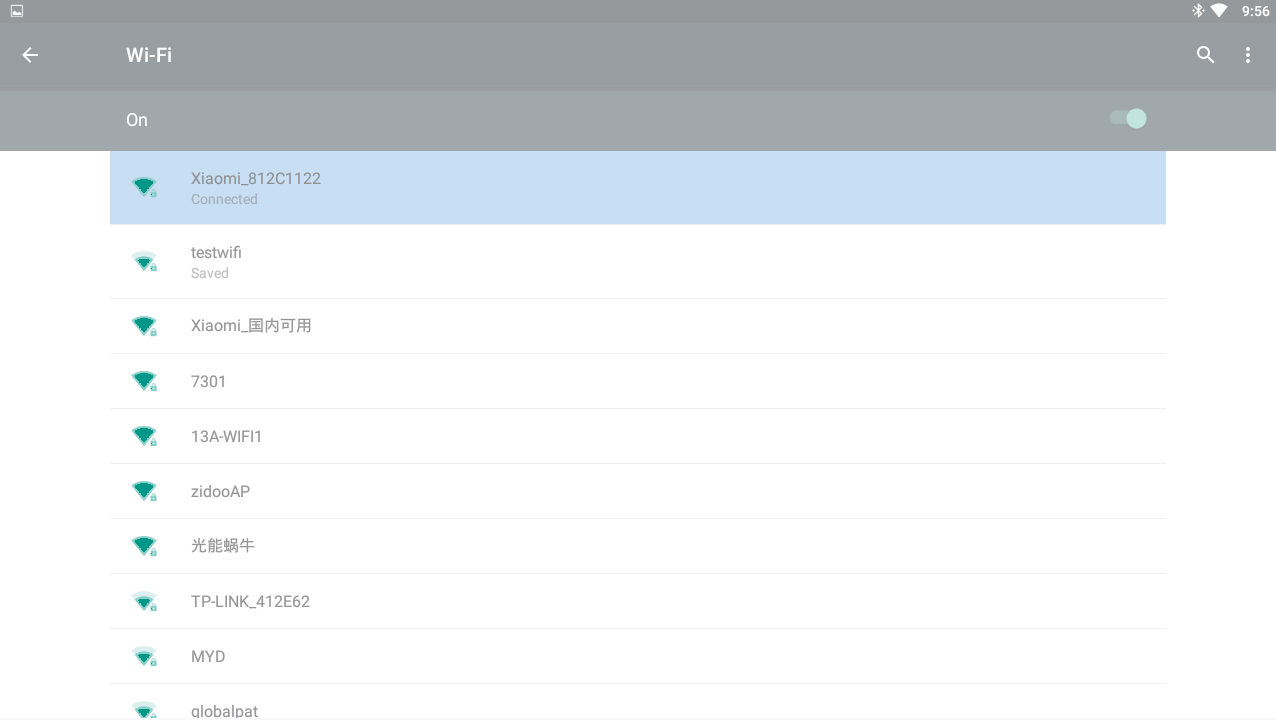Connect to Xiaomi_国内可用 network
The image size is (1276, 720).
point(638,326)
